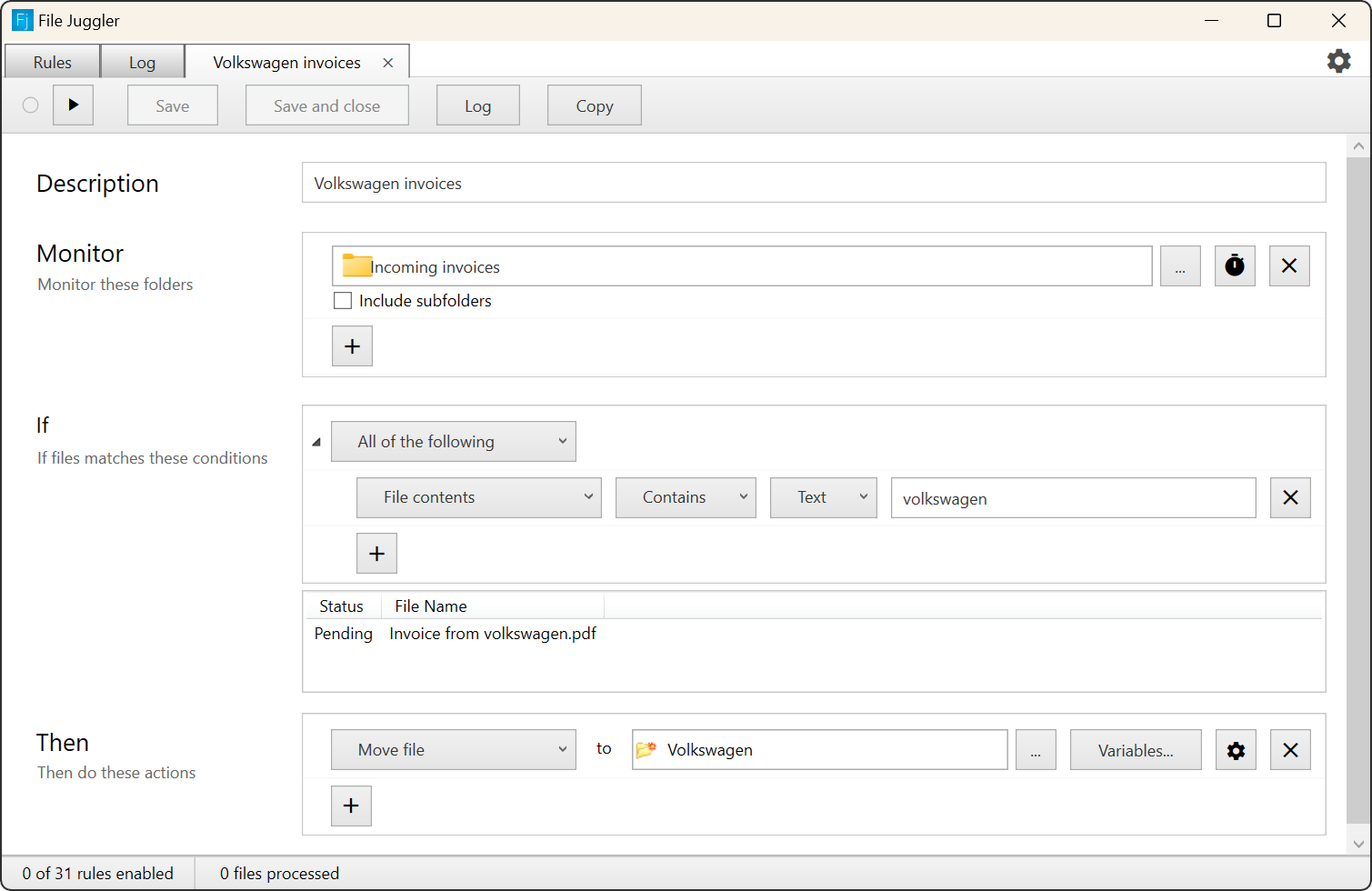Viewport: 1372px width, 891px height.
Task: Browse for a folder to monitor
Action: click(1180, 266)
